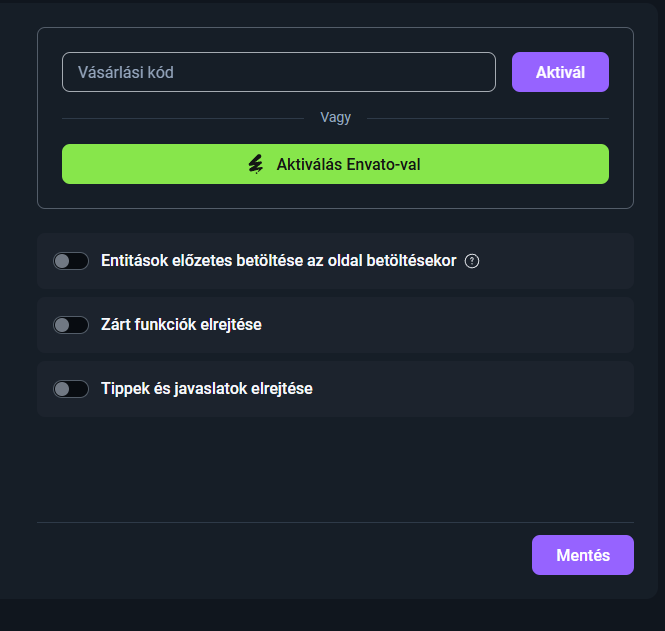Enable the Zárt funkciók elrejtése switch
The width and height of the screenshot is (665, 631).
tap(71, 325)
